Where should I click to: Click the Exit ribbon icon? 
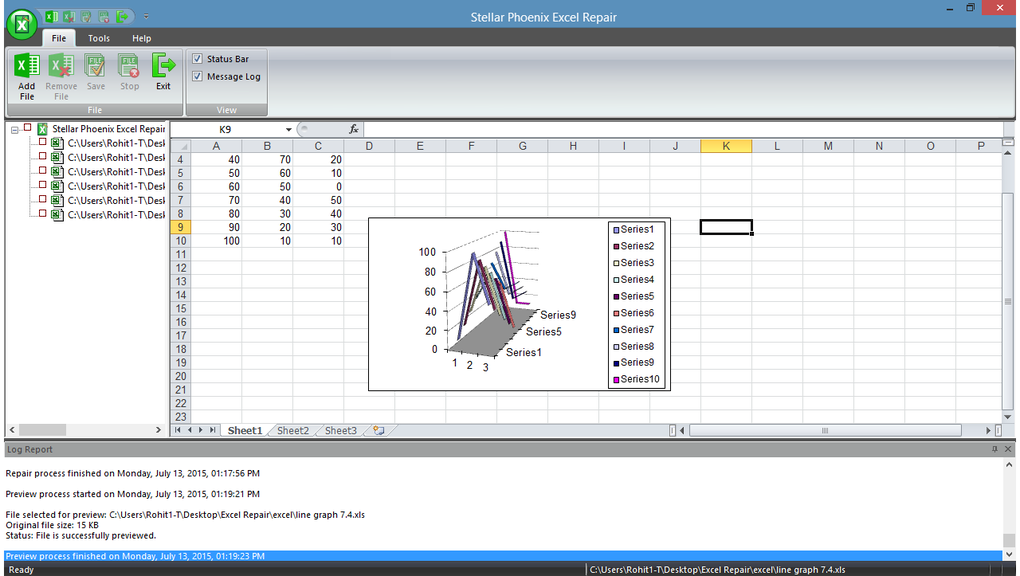click(x=163, y=65)
